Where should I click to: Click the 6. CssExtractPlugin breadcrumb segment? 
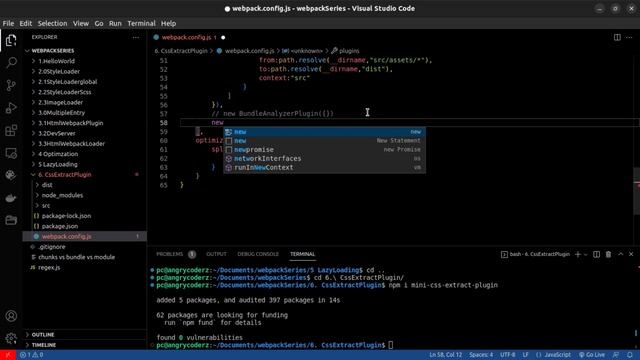coord(181,51)
